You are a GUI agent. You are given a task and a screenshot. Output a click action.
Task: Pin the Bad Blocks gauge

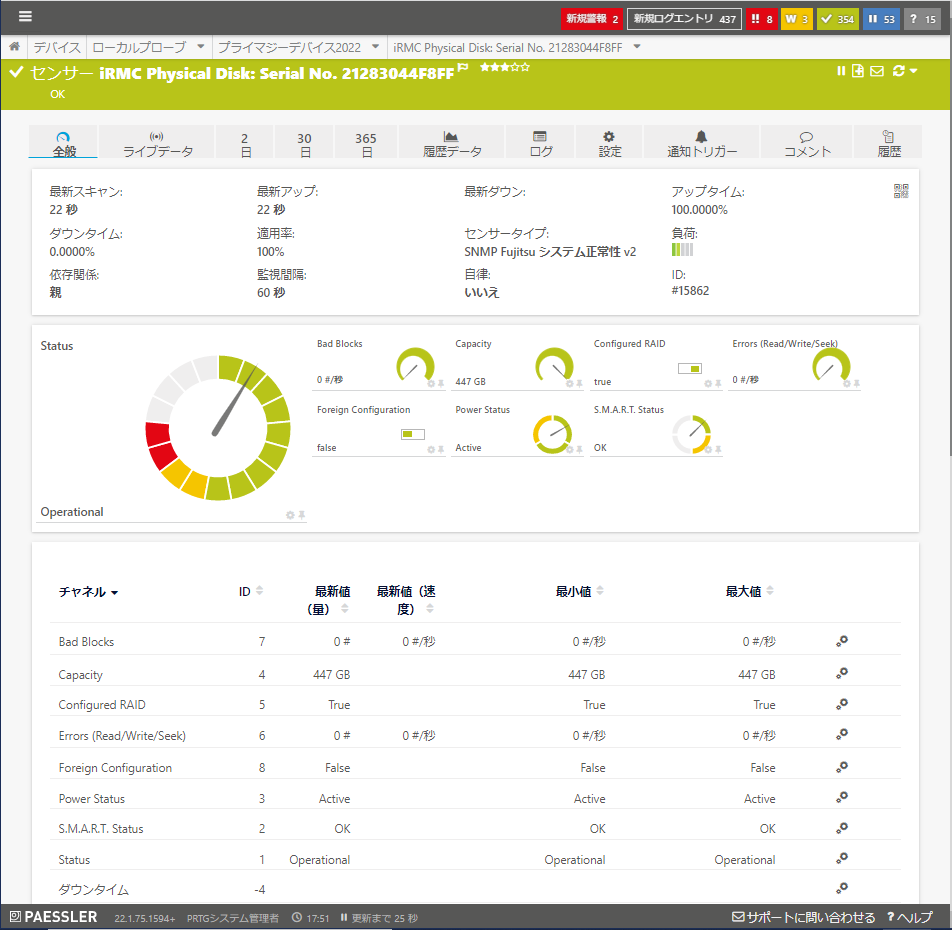[441, 384]
